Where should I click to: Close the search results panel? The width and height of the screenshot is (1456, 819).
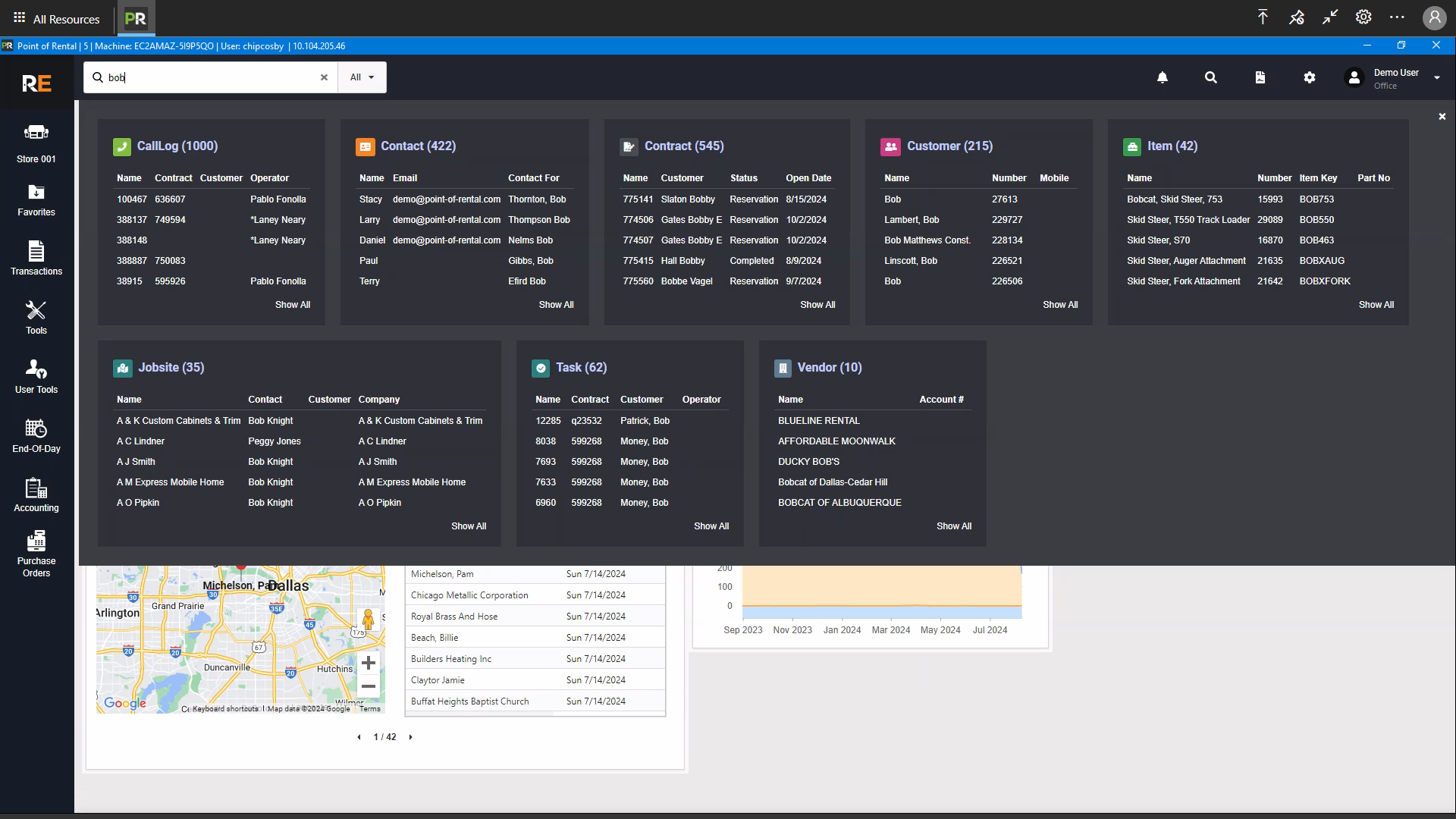click(x=1442, y=117)
